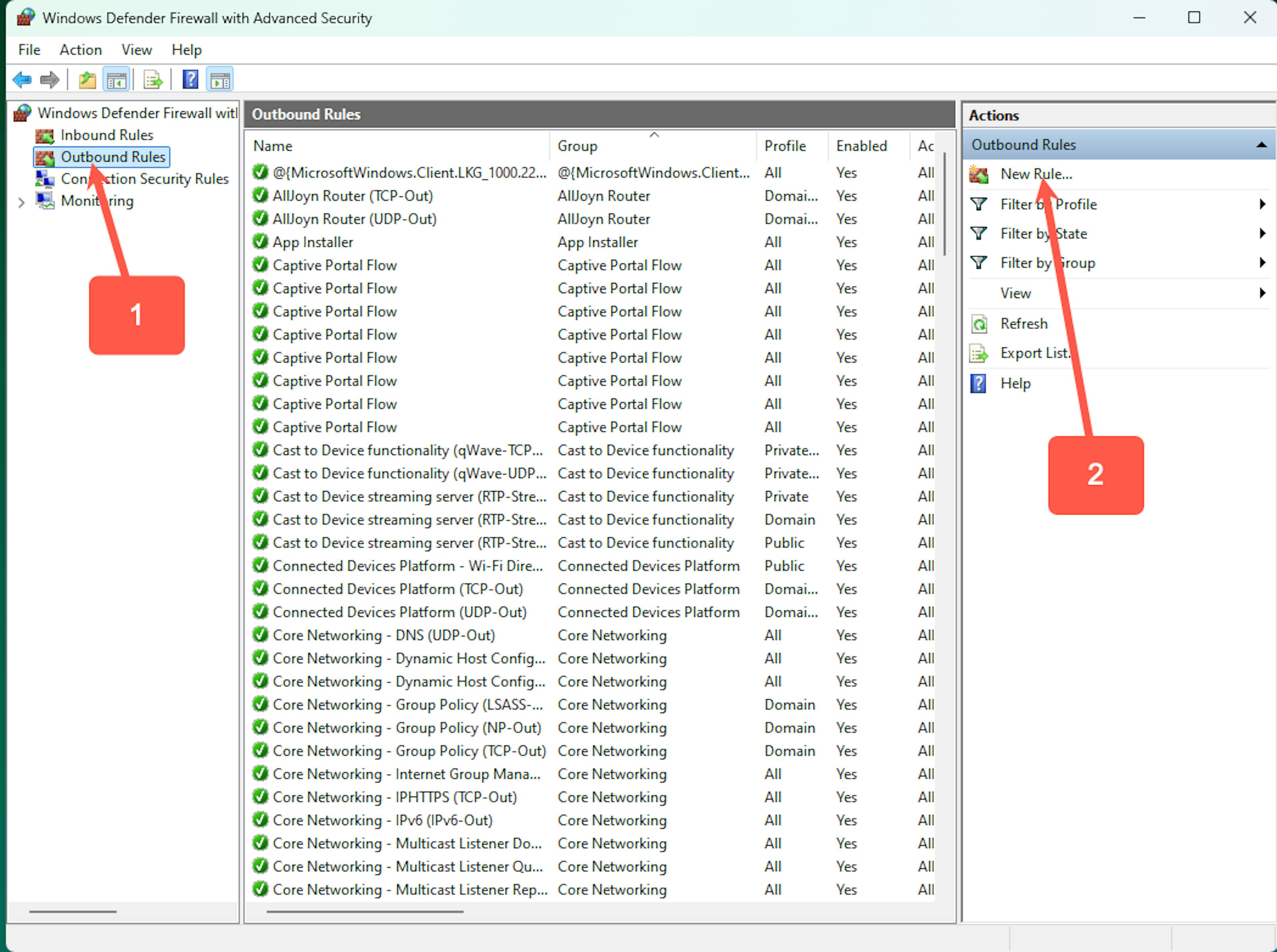
Task: Select Inbound Rules in the tree
Action: 107,135
